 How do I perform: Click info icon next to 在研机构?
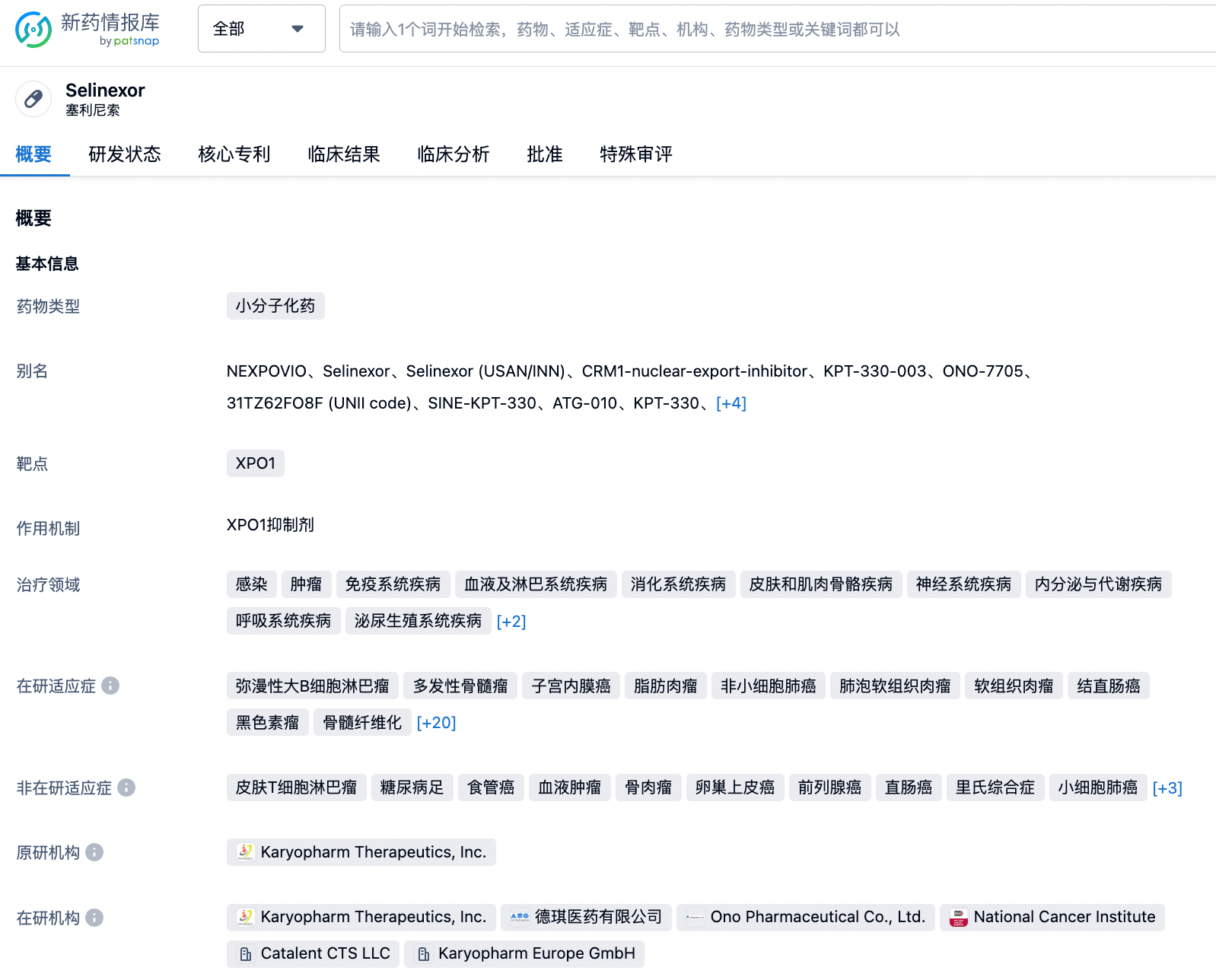pyautogui.click(x=94, y=918)
